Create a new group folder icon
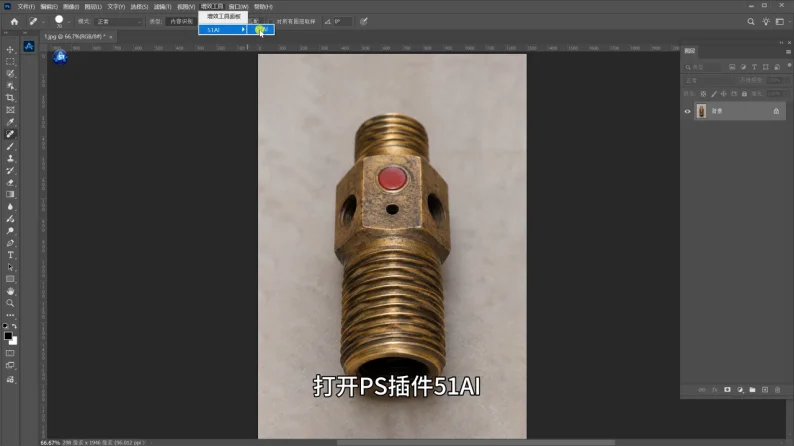The image size is (794, 447). pos(752,390)
